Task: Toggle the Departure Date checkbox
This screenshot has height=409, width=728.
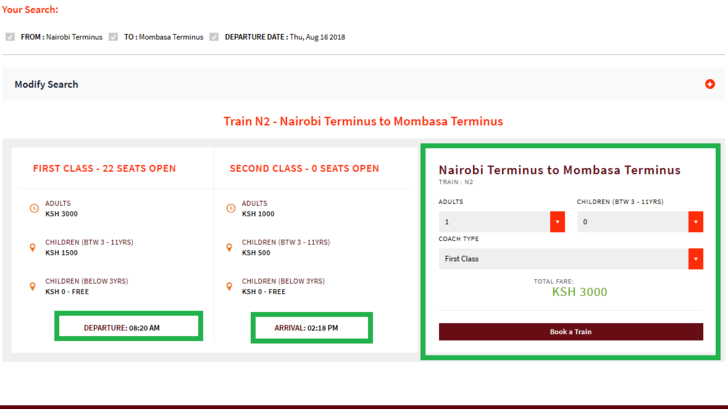Action: pos(214,37)
